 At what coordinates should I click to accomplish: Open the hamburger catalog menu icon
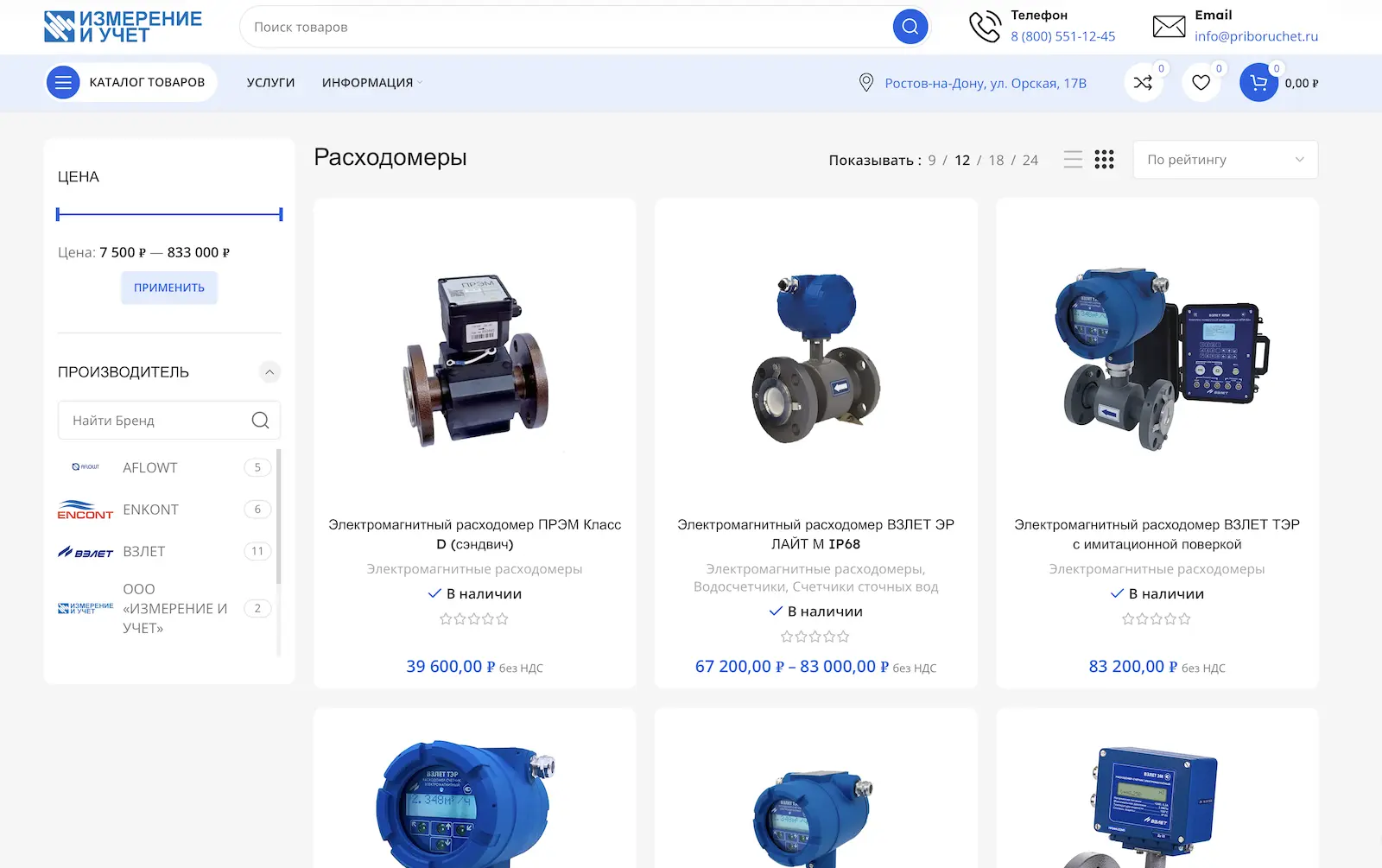point(62,83)
